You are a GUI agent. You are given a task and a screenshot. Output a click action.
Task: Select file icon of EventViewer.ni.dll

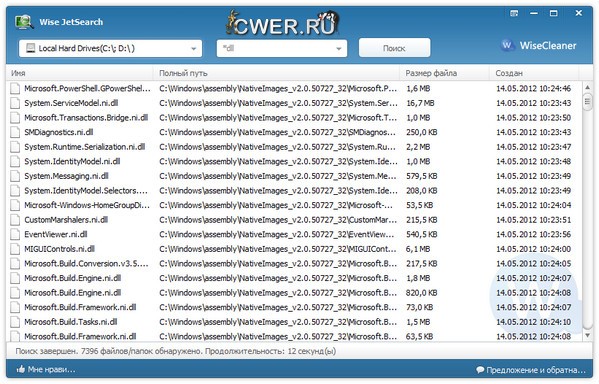pyautogui.click(x=15, y=234)
